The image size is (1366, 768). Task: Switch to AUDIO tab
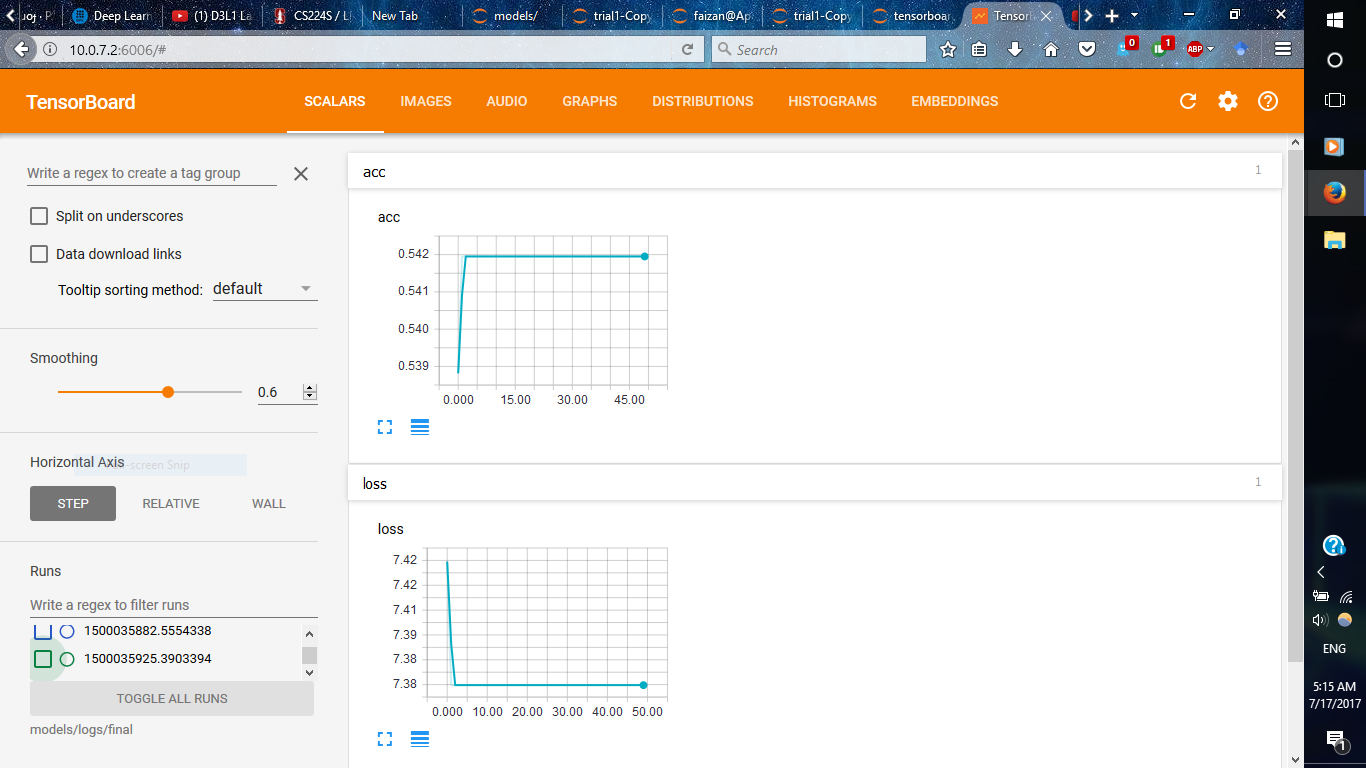[507, 101]
